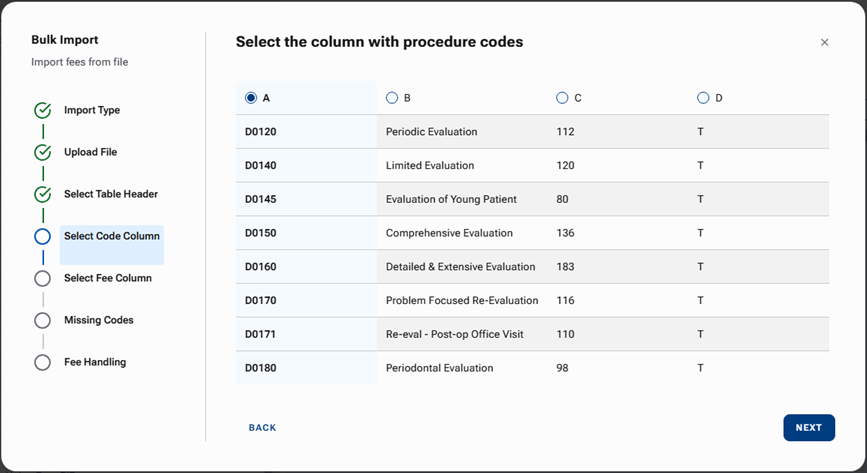
Task: Select column A radio button
Action: (251, 98)
